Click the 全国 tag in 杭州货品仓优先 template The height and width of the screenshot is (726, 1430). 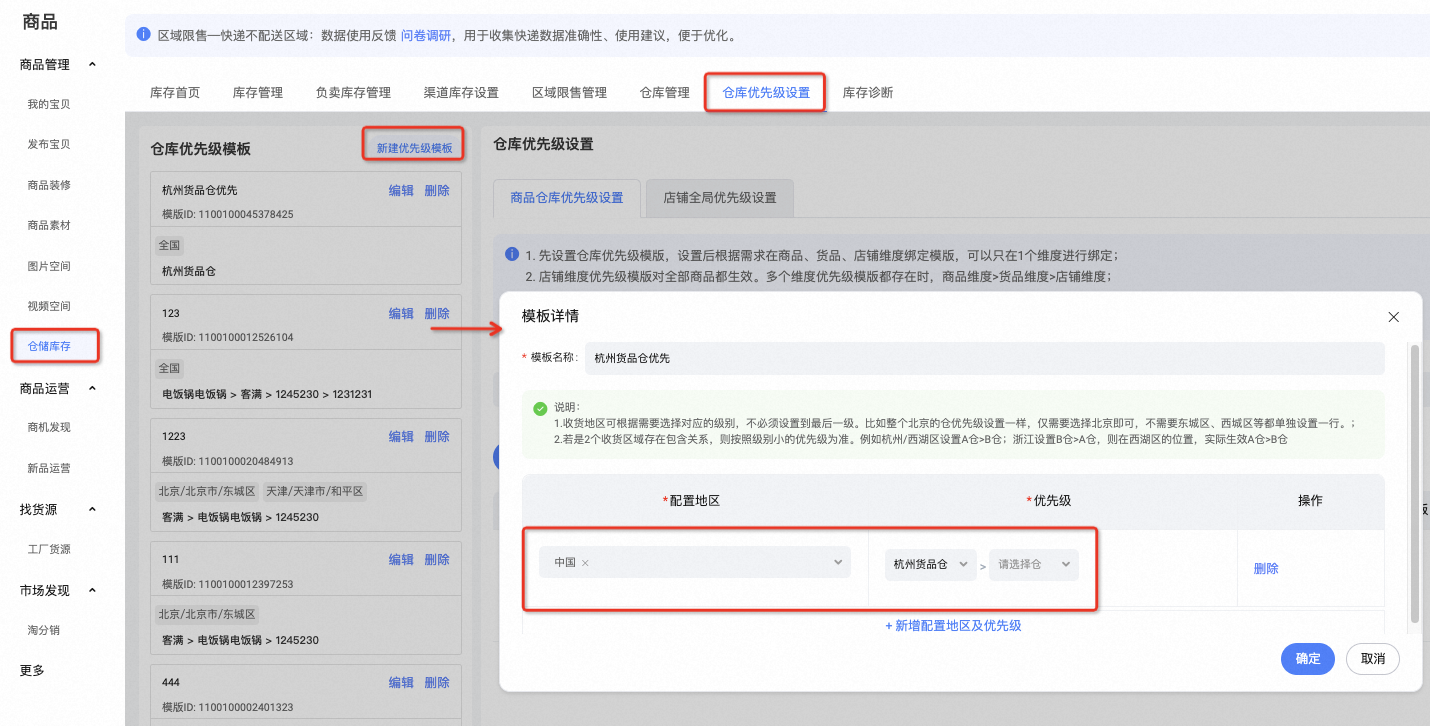pos(169,245)
